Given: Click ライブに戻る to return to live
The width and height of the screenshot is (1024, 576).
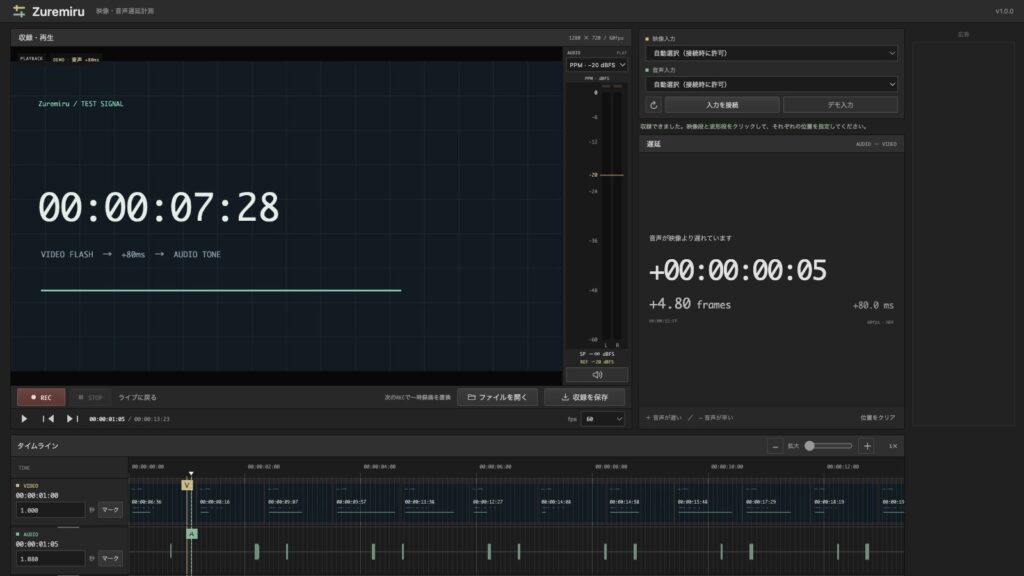Looking at the screenshot, I should tap(137, 397).
